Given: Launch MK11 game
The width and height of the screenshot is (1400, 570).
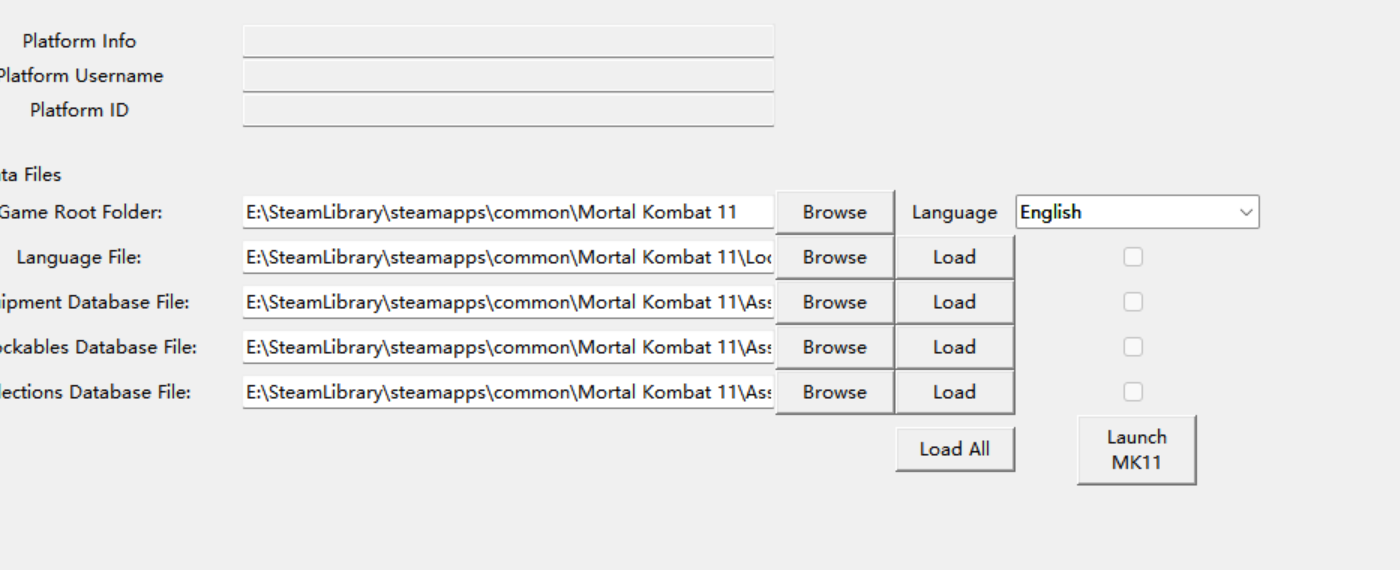Looking at the screenshot, I should pyautogui.click(x=1136, y=450).
